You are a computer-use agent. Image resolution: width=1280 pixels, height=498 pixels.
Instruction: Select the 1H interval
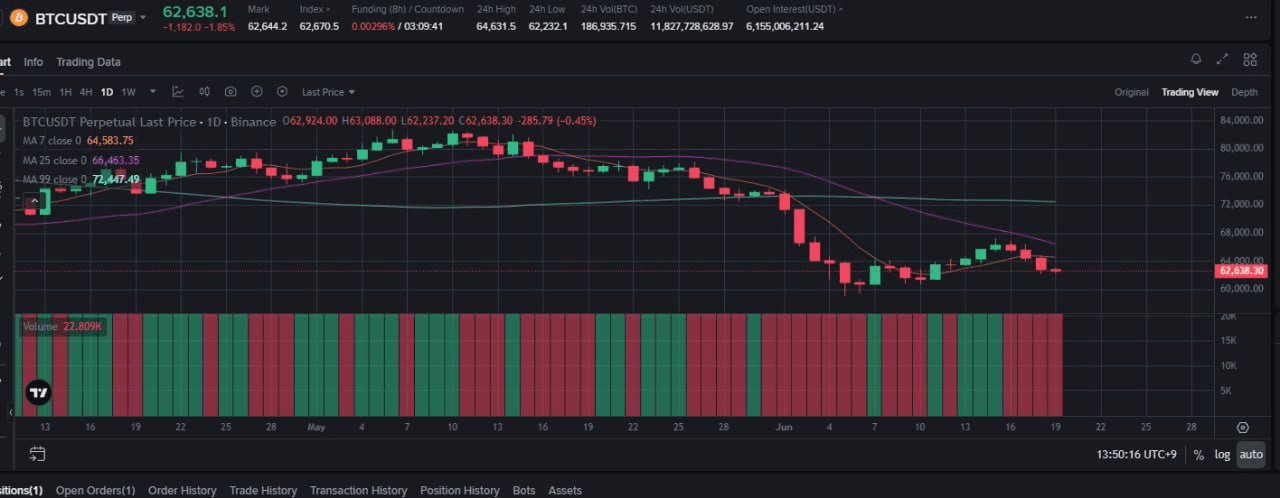point(65,92)
